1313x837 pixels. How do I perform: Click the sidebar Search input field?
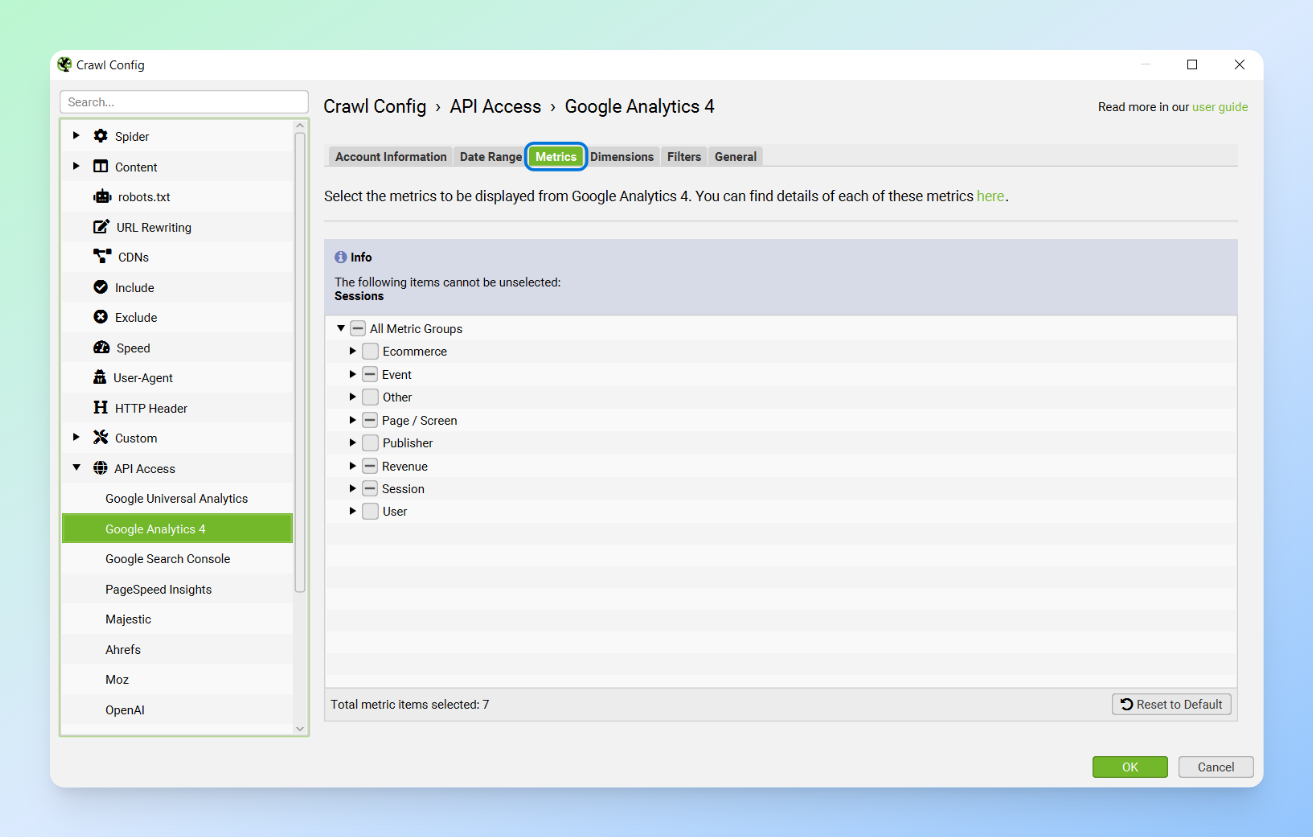(184, 102)
